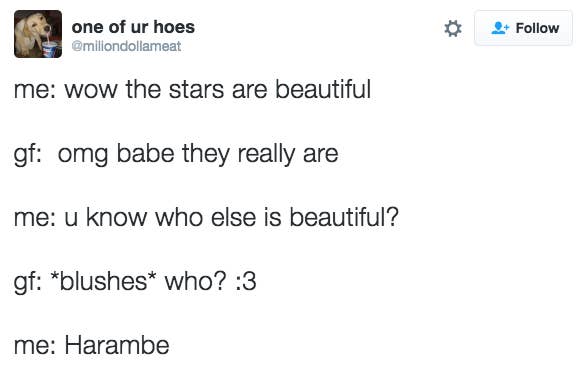Follow the account 'one of ur hoes'
Image resolution: width=588 pixels, height=365 pixels.
523,28
